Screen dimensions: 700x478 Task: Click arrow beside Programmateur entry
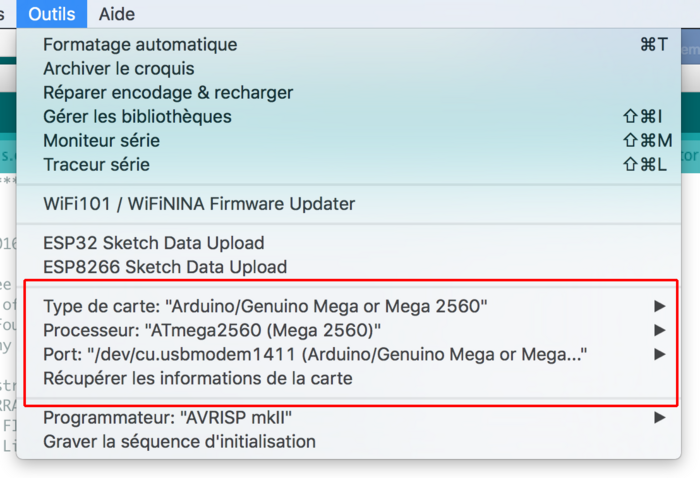659,418
